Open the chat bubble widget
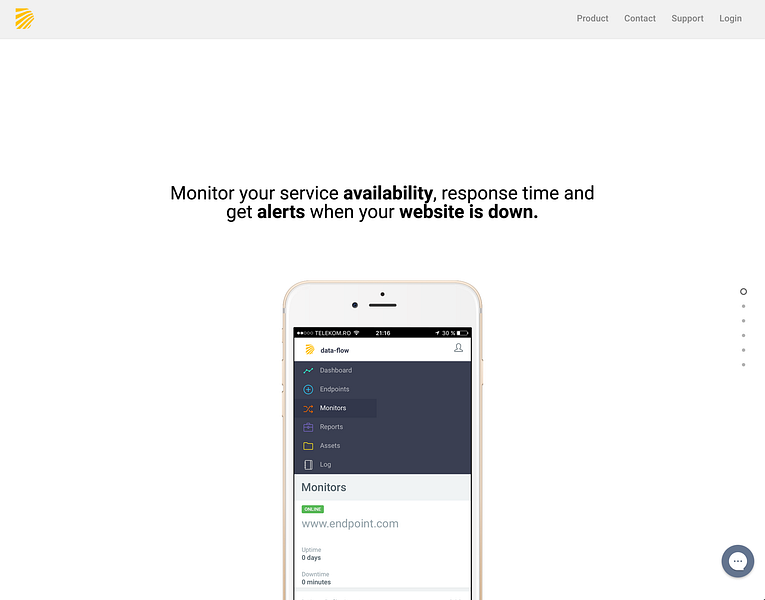The image size is (765, 600). click(738, 561)
